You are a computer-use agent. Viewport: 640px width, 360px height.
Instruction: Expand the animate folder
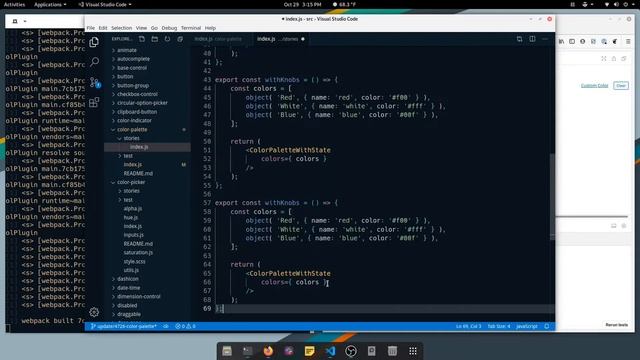click(127, 50)
